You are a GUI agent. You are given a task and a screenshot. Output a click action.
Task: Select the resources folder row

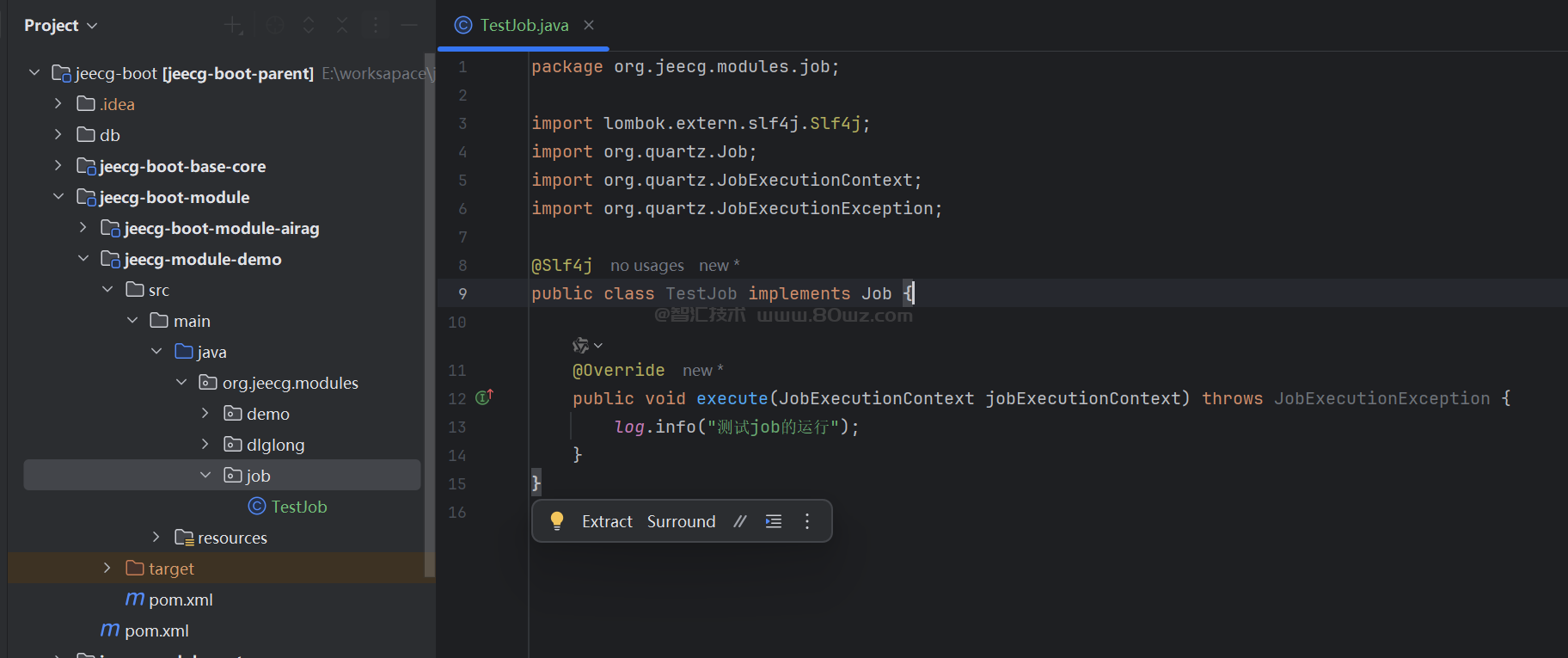click(x=232, y=538)
